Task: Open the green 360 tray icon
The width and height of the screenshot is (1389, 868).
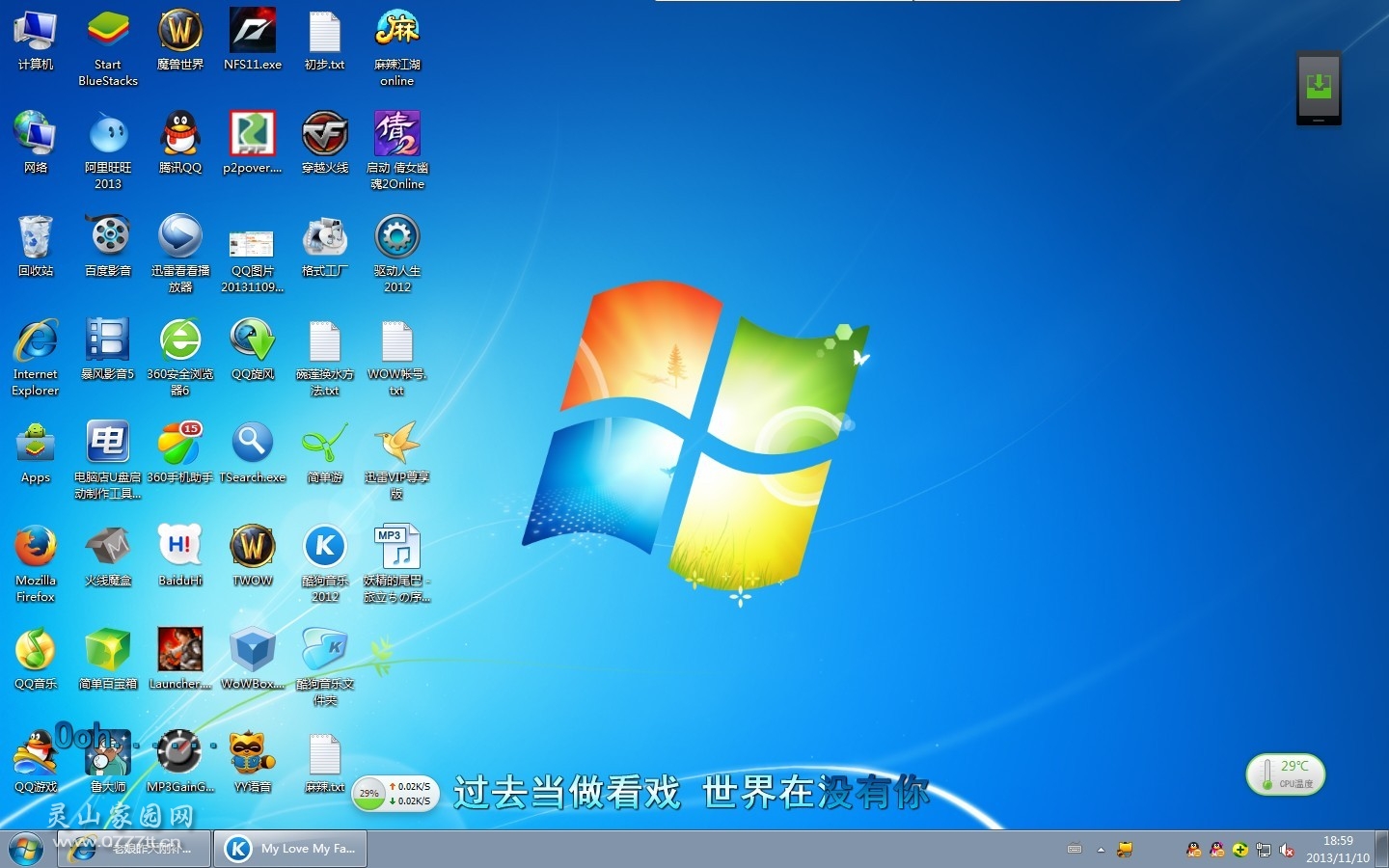Action: (1240, 850)
